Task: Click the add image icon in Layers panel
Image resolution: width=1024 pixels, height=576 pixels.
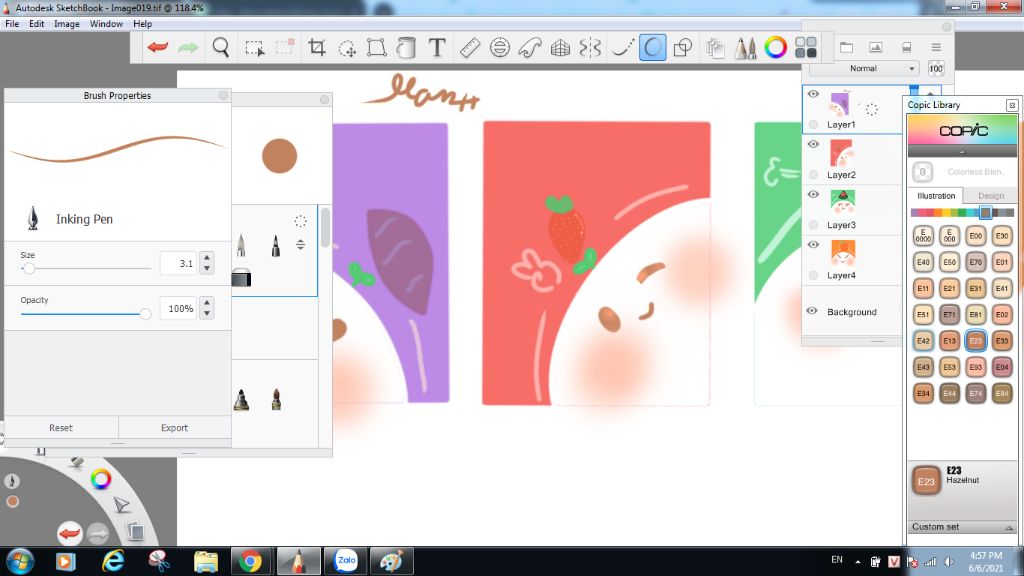Action: click(x=876, y=47)
